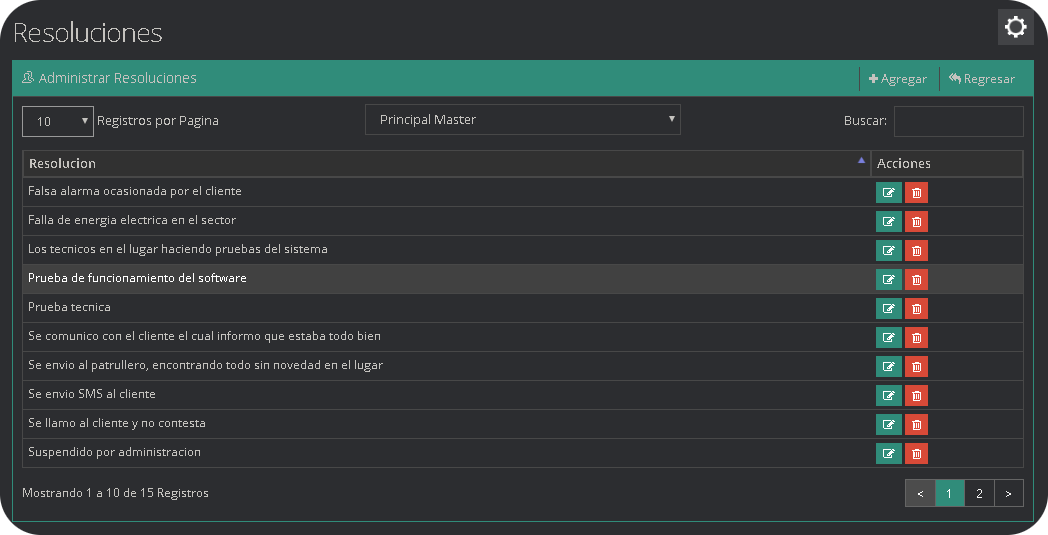
Task: Expand the Principal Master dropdown
Action: click(x=522, y=120)
